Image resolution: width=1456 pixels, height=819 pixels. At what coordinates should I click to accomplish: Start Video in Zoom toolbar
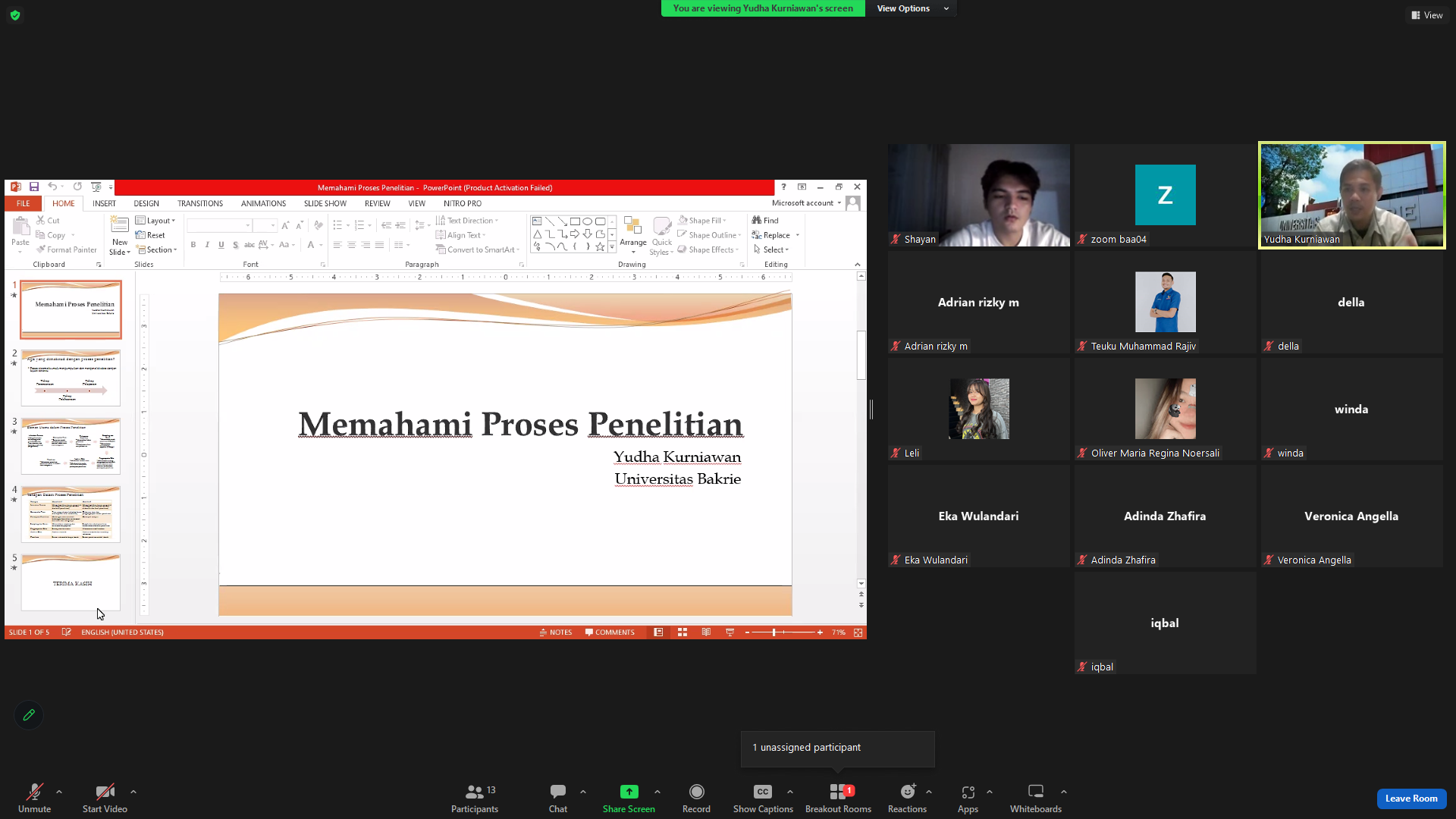(x=105, y=799)
